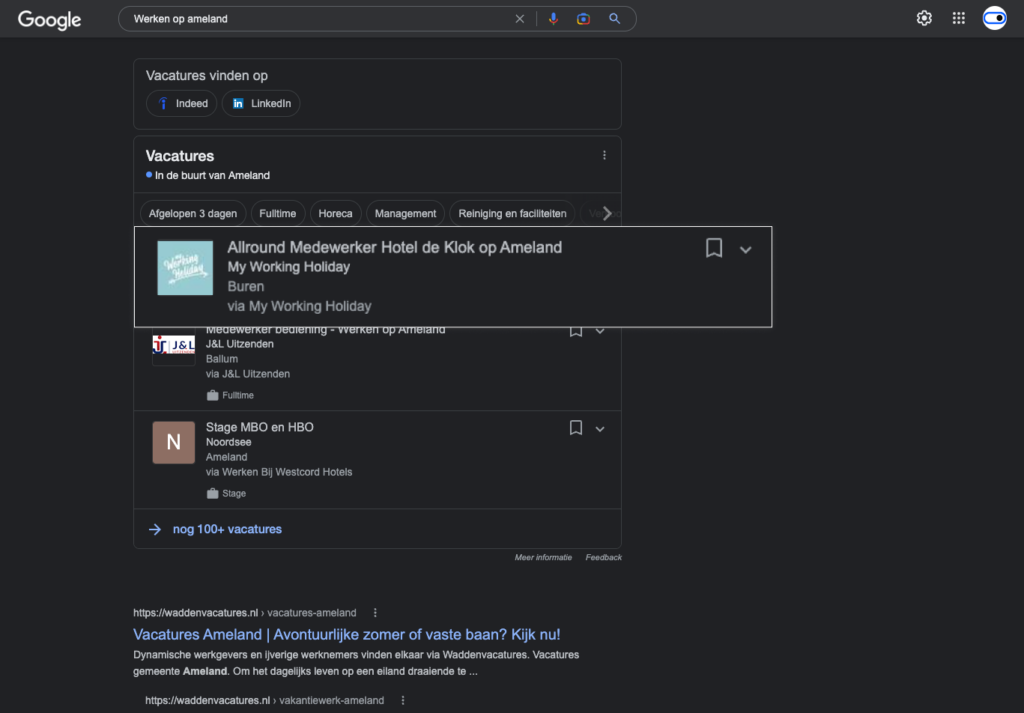This screenshot has width=1024, height=713.
Task: Bookmark the Allround Medewerker Hotel de Klok job
Action: [x=714, y=248]
